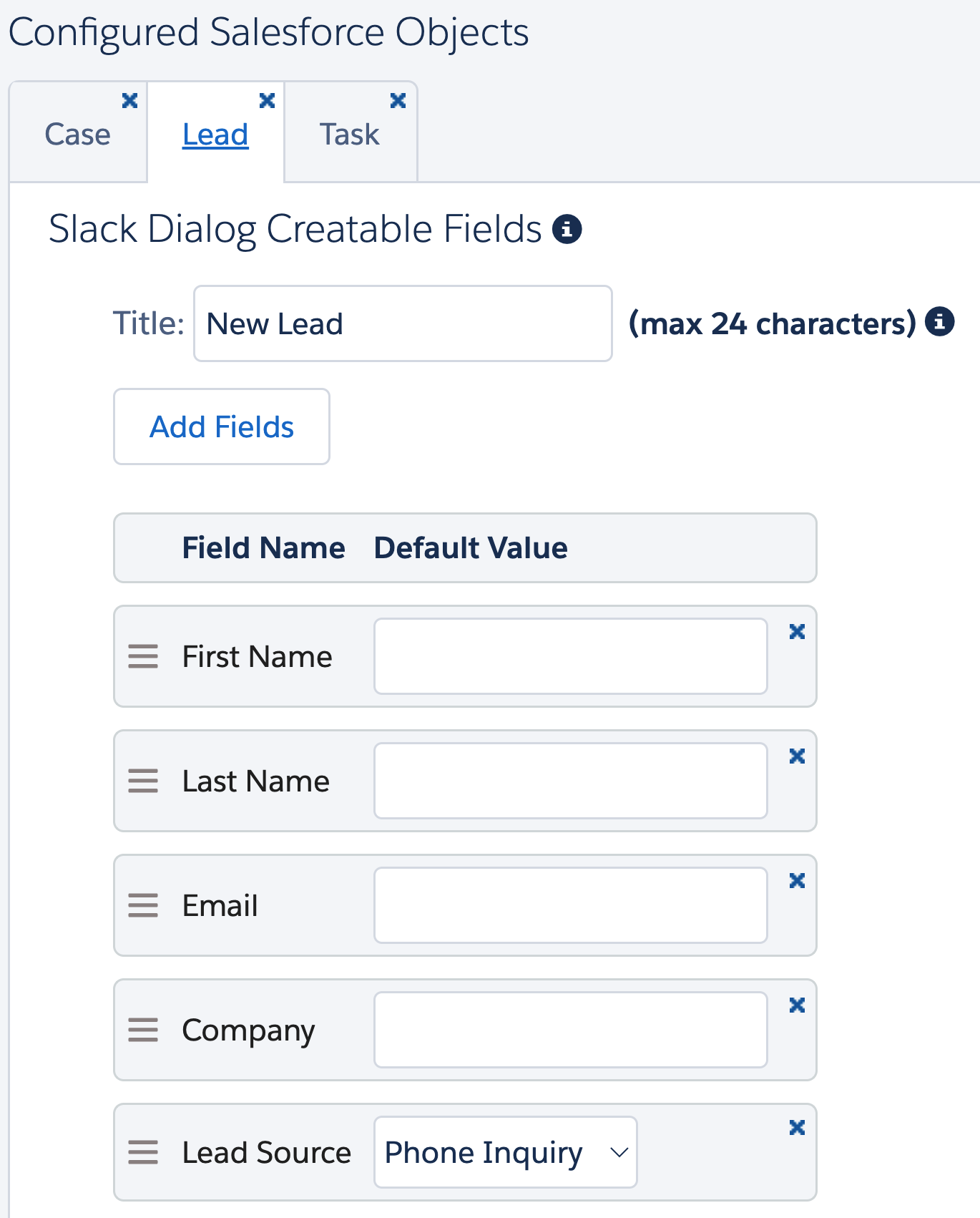This screenshot has width=980, height=1218.
Task: Switch to the Case tab
Action: tap(77, 135)
